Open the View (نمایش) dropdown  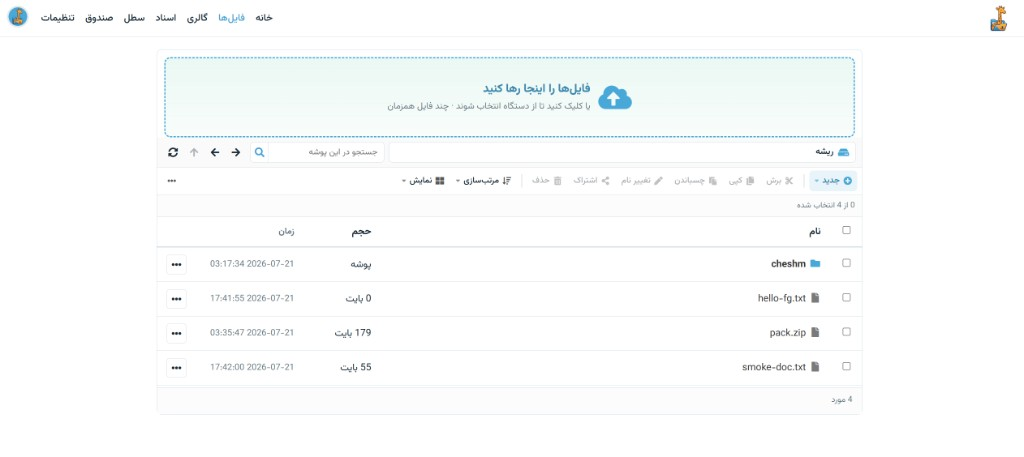point(423,180)
